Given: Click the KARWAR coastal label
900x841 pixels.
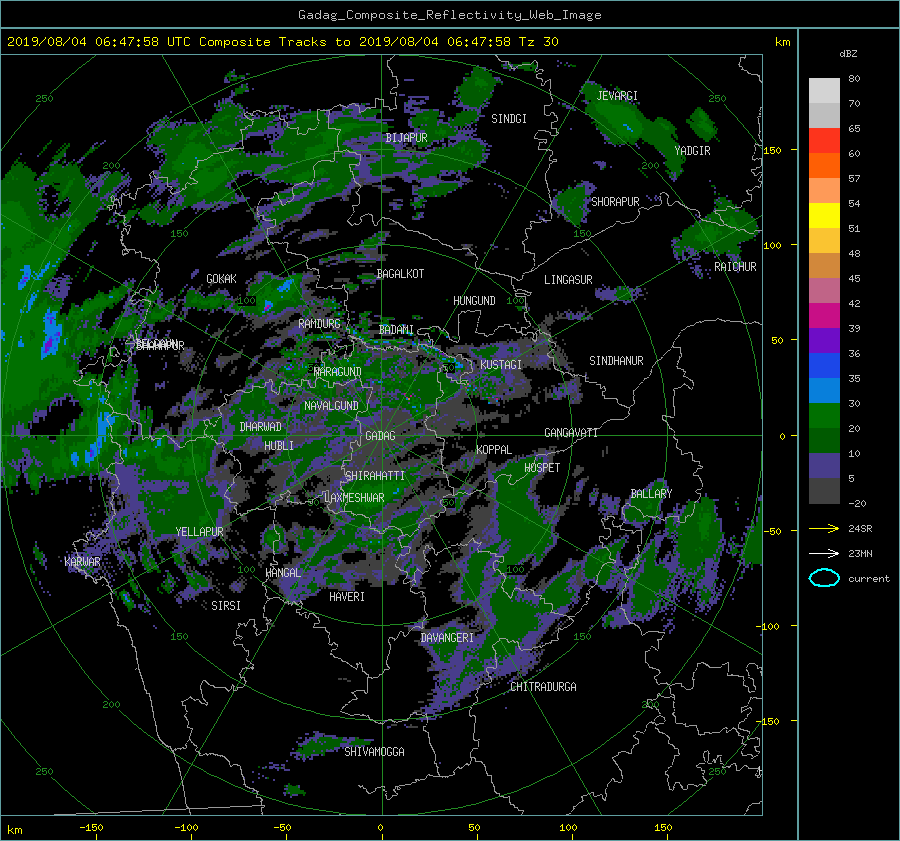Looking at the screenshot, I should pos(82,561).
